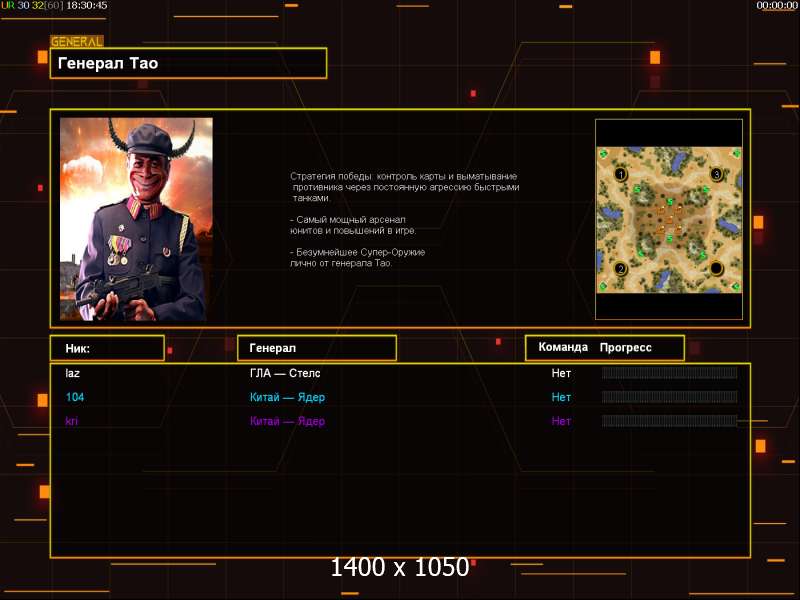Click the loading progress bar for laz

669,373
